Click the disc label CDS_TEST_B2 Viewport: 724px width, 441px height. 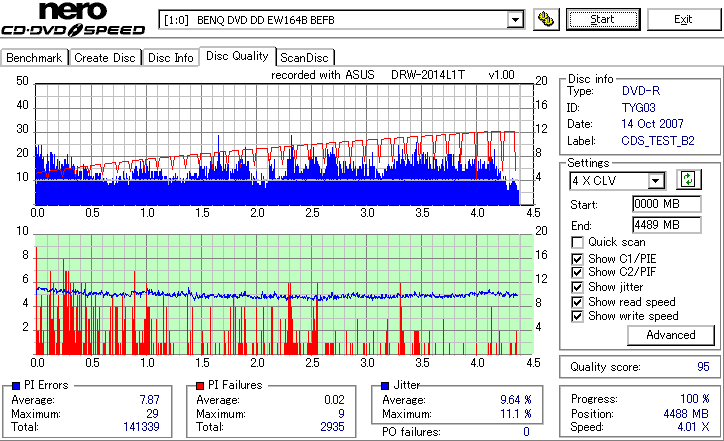point(658,141)
